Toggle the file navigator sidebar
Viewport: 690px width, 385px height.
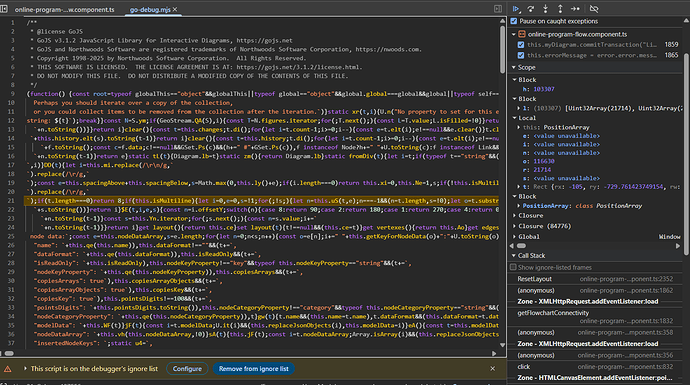(4, 9)
